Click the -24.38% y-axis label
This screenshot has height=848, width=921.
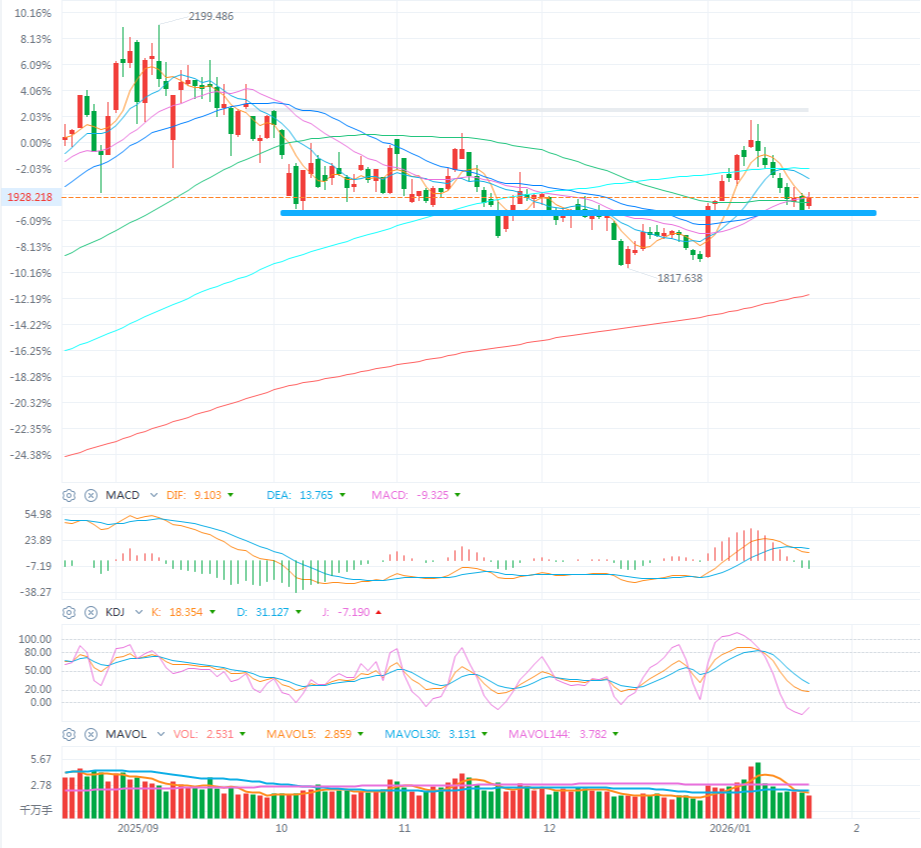click(31, 455)
